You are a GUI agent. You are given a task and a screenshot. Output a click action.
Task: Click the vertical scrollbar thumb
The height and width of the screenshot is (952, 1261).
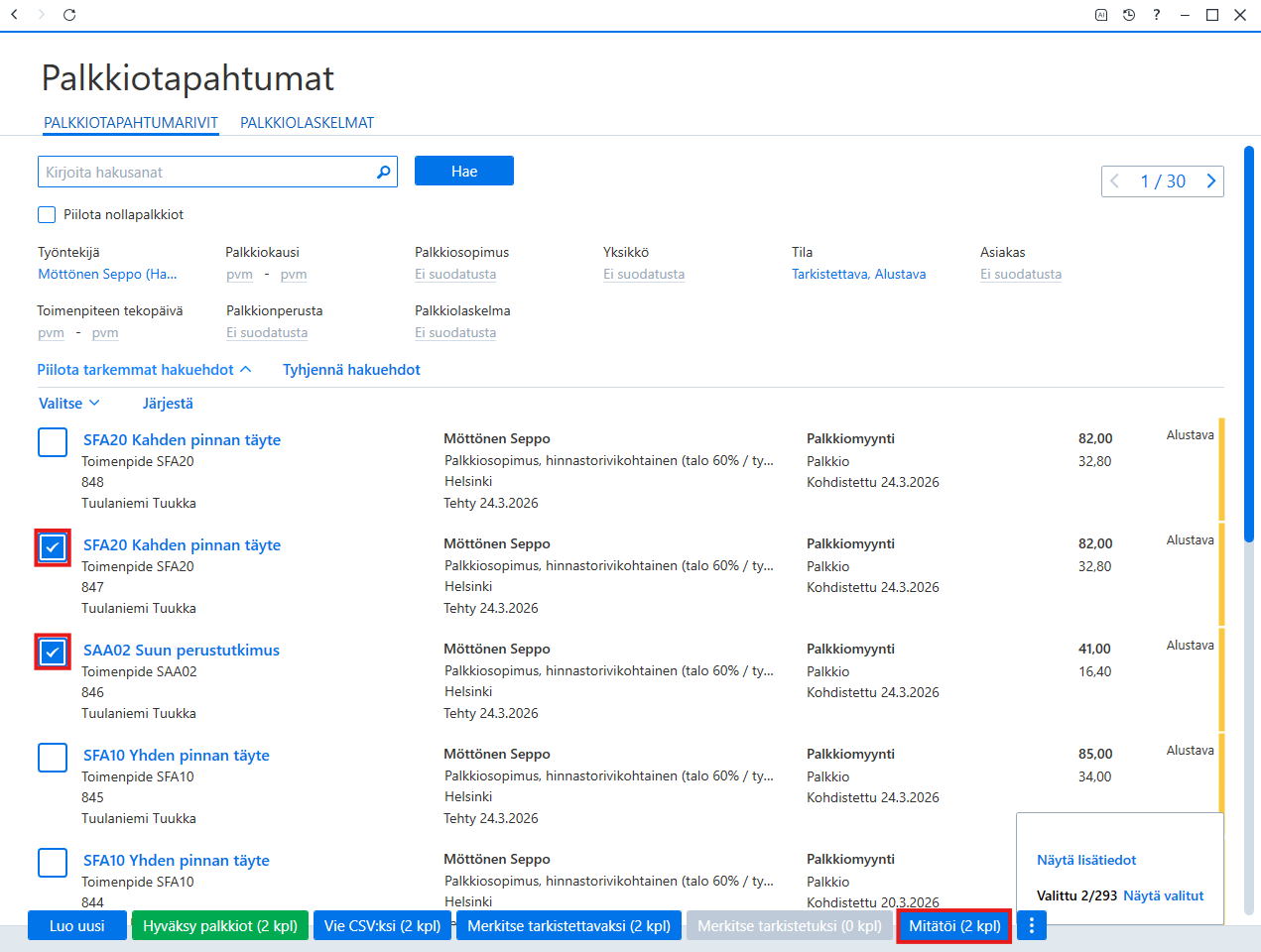pyautogui.click(x=1249, y=344)
